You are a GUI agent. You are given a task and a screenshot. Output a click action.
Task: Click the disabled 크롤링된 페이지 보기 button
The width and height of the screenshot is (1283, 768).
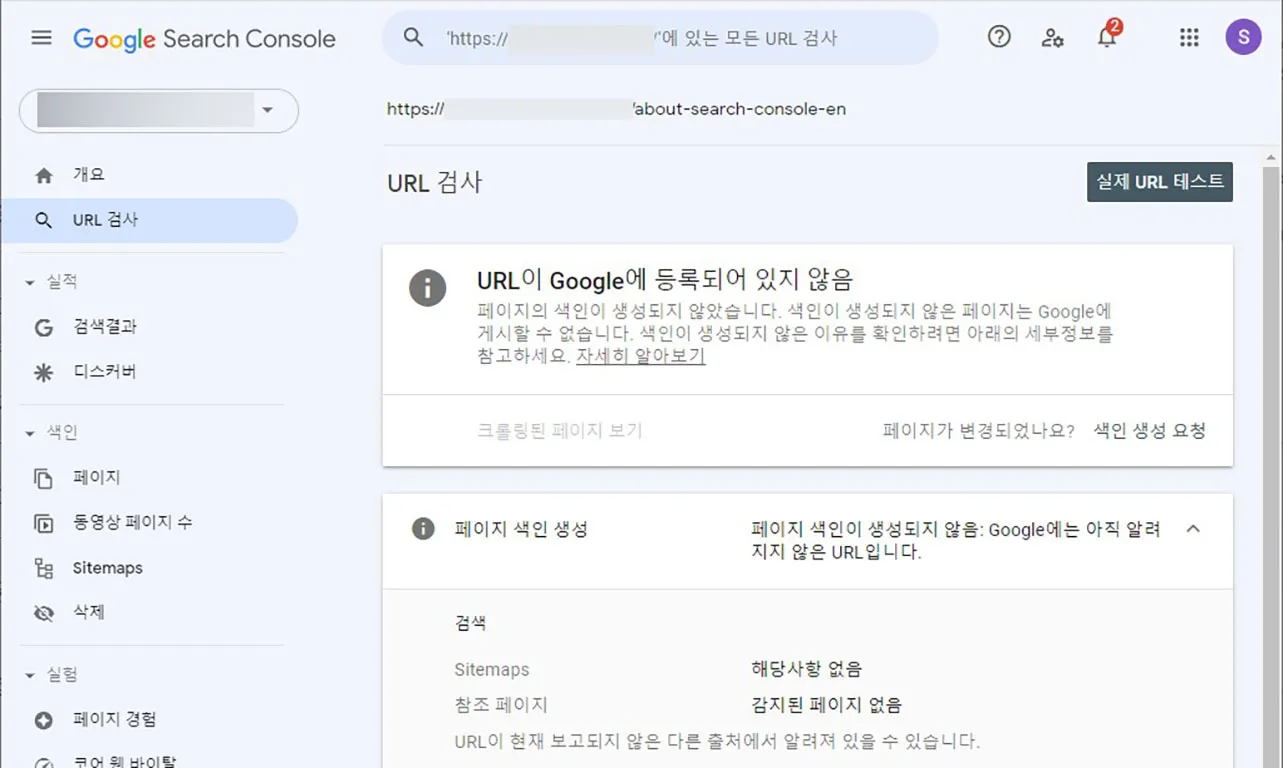coord(560,431)
